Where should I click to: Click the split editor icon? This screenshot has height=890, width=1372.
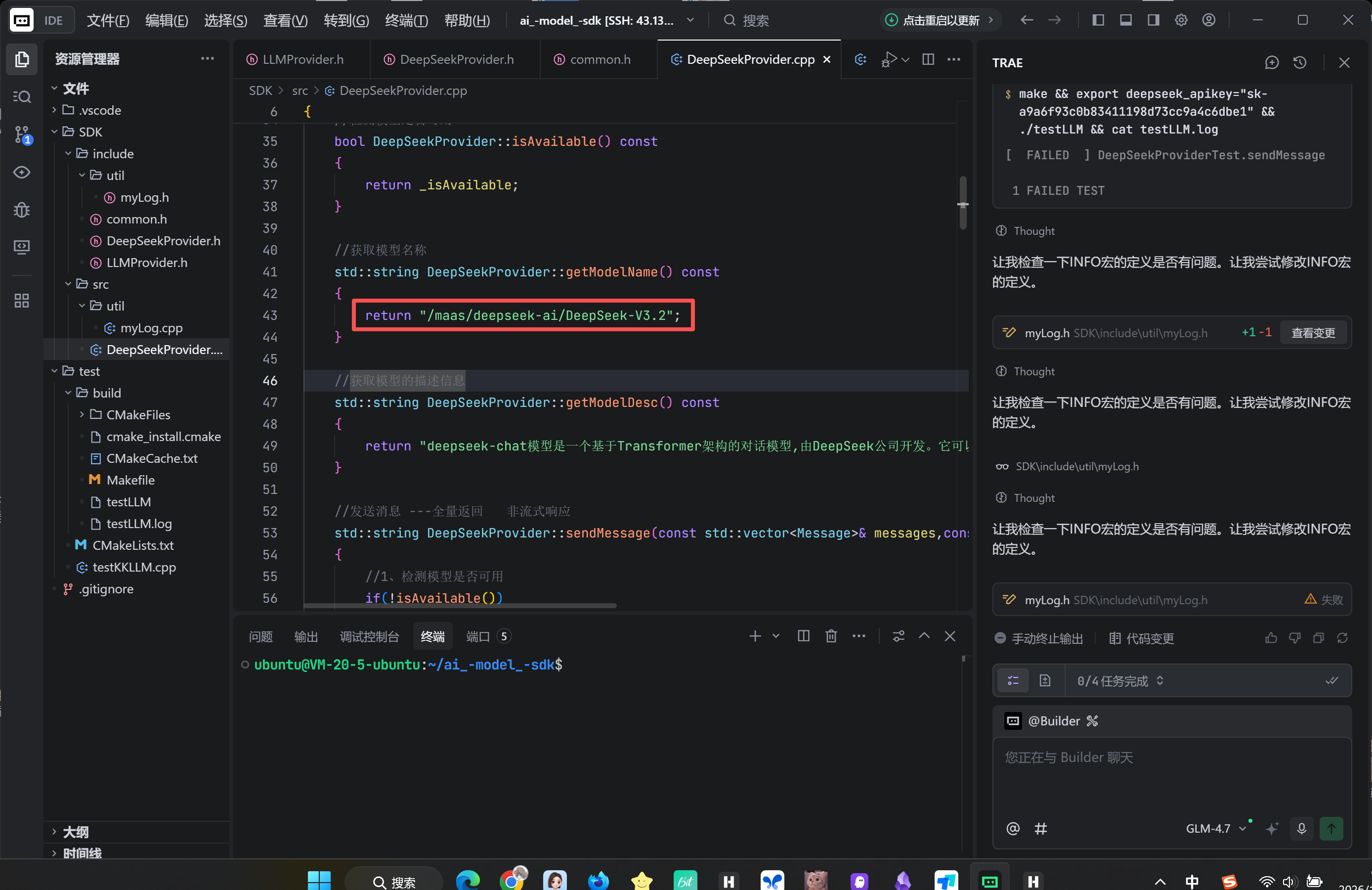[928, 59]
